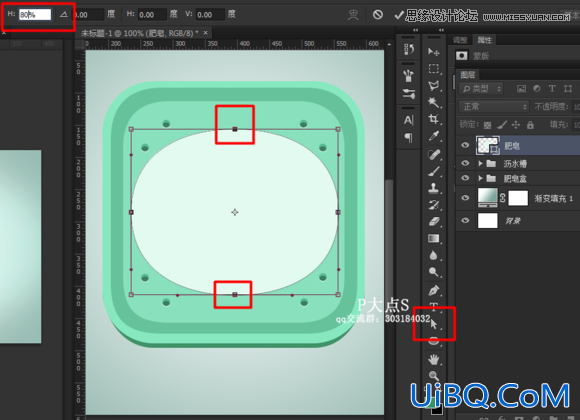Select the 肥皂 layer thumbnail

click(488, 145)
